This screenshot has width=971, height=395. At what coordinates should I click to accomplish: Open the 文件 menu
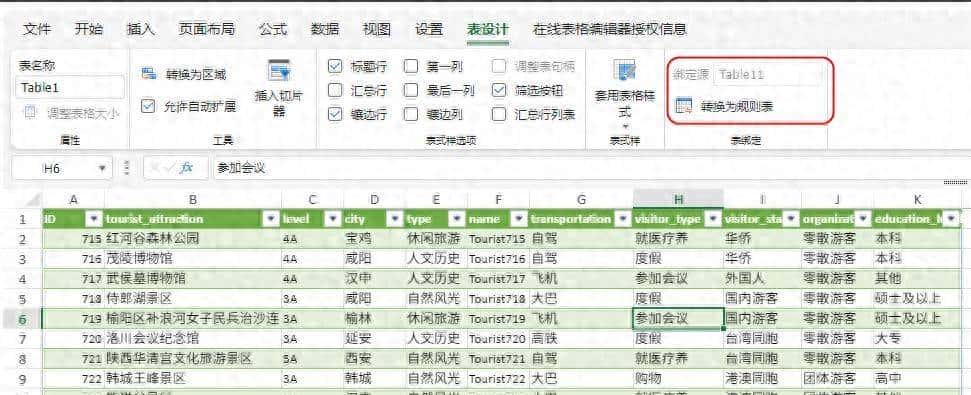tap(37, 29)
